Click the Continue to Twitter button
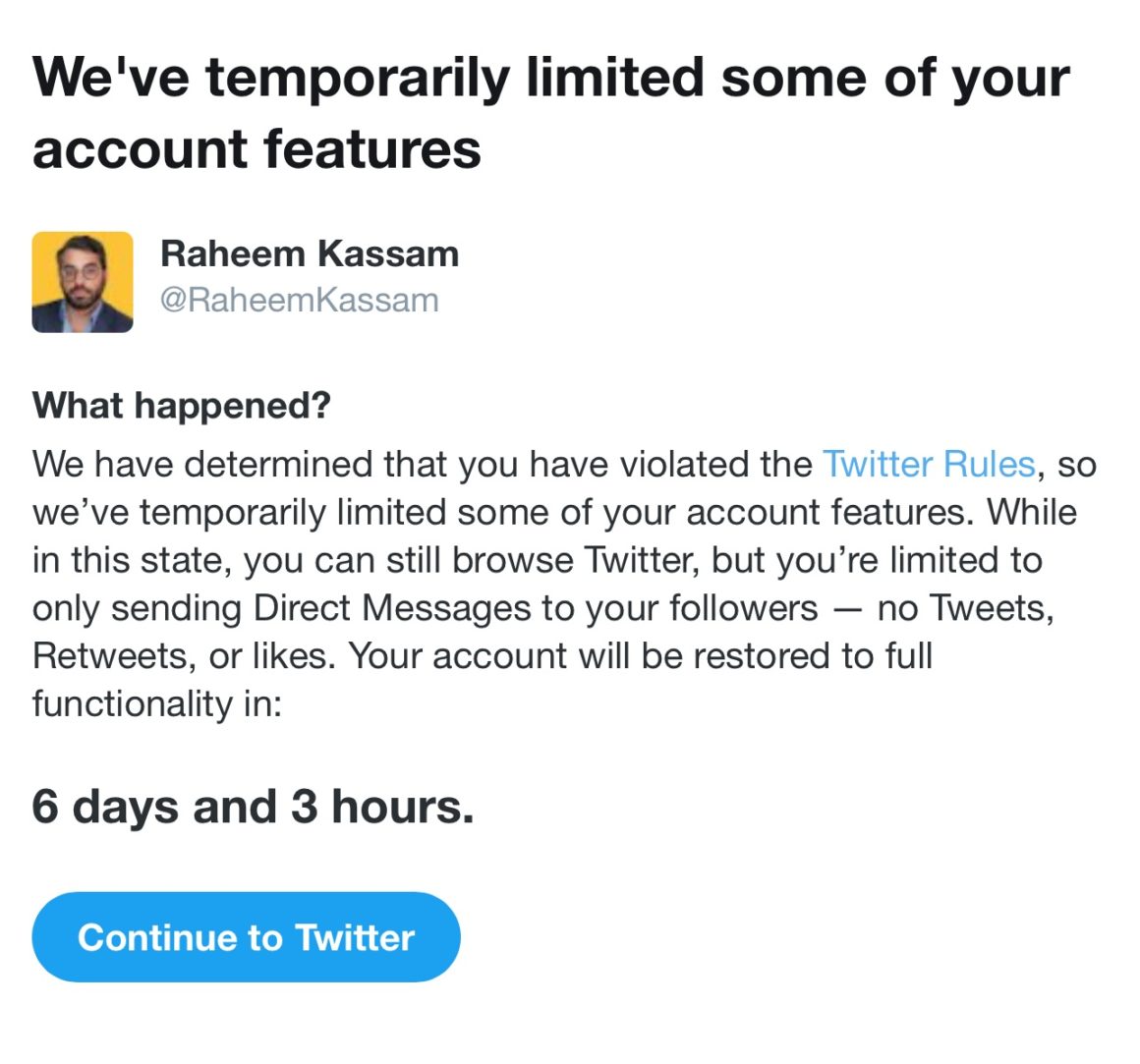The height and width of the screenshot is (1064, 1140). pyautogui.click(x=246, y=937)
